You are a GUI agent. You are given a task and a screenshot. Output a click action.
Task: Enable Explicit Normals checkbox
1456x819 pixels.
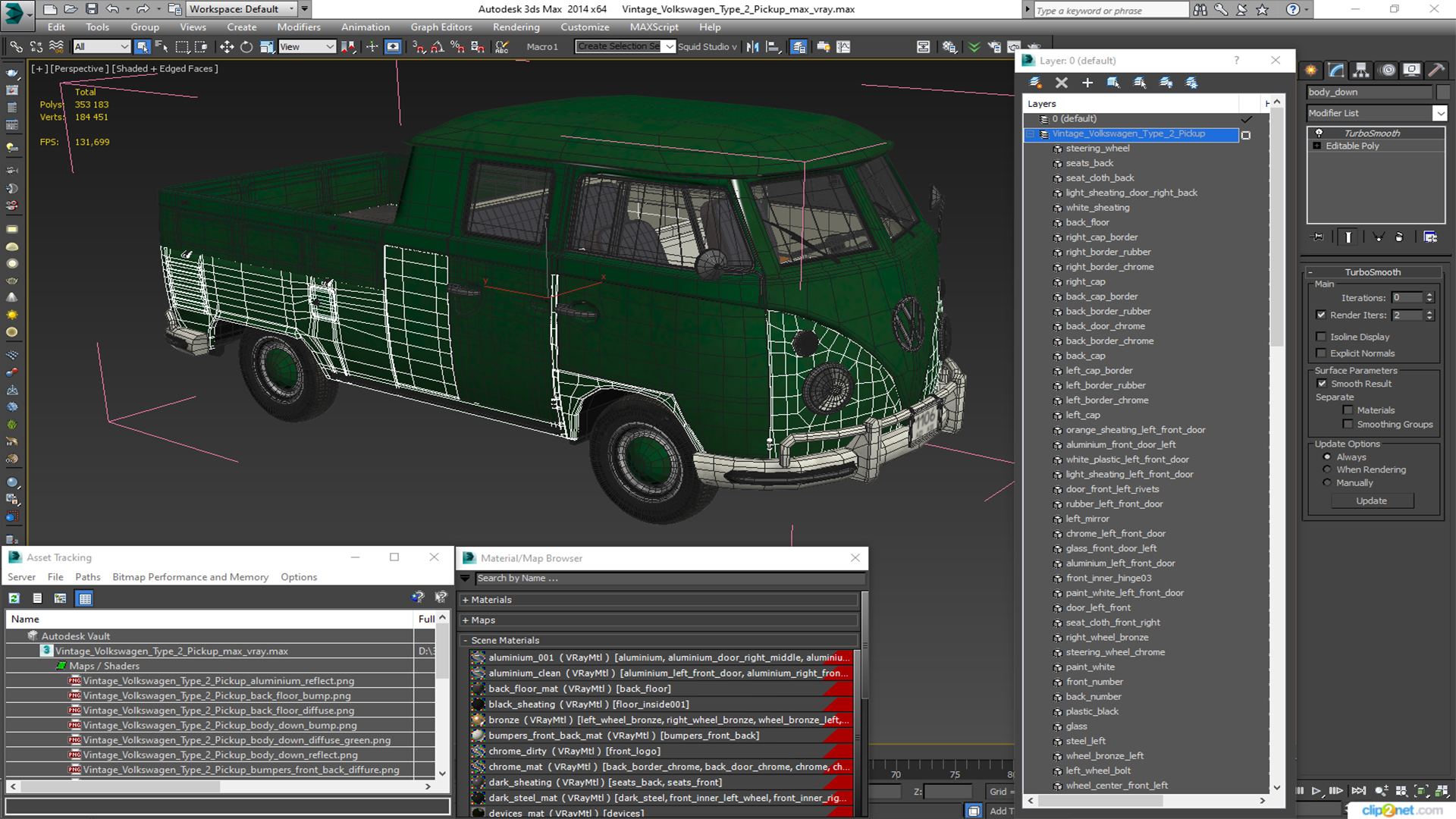pos(1321,353)
